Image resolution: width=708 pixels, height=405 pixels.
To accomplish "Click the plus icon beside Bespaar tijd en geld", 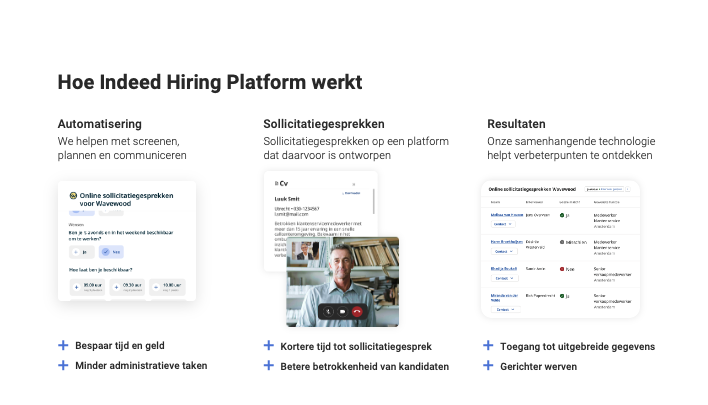I will click(x=63, y=345).
